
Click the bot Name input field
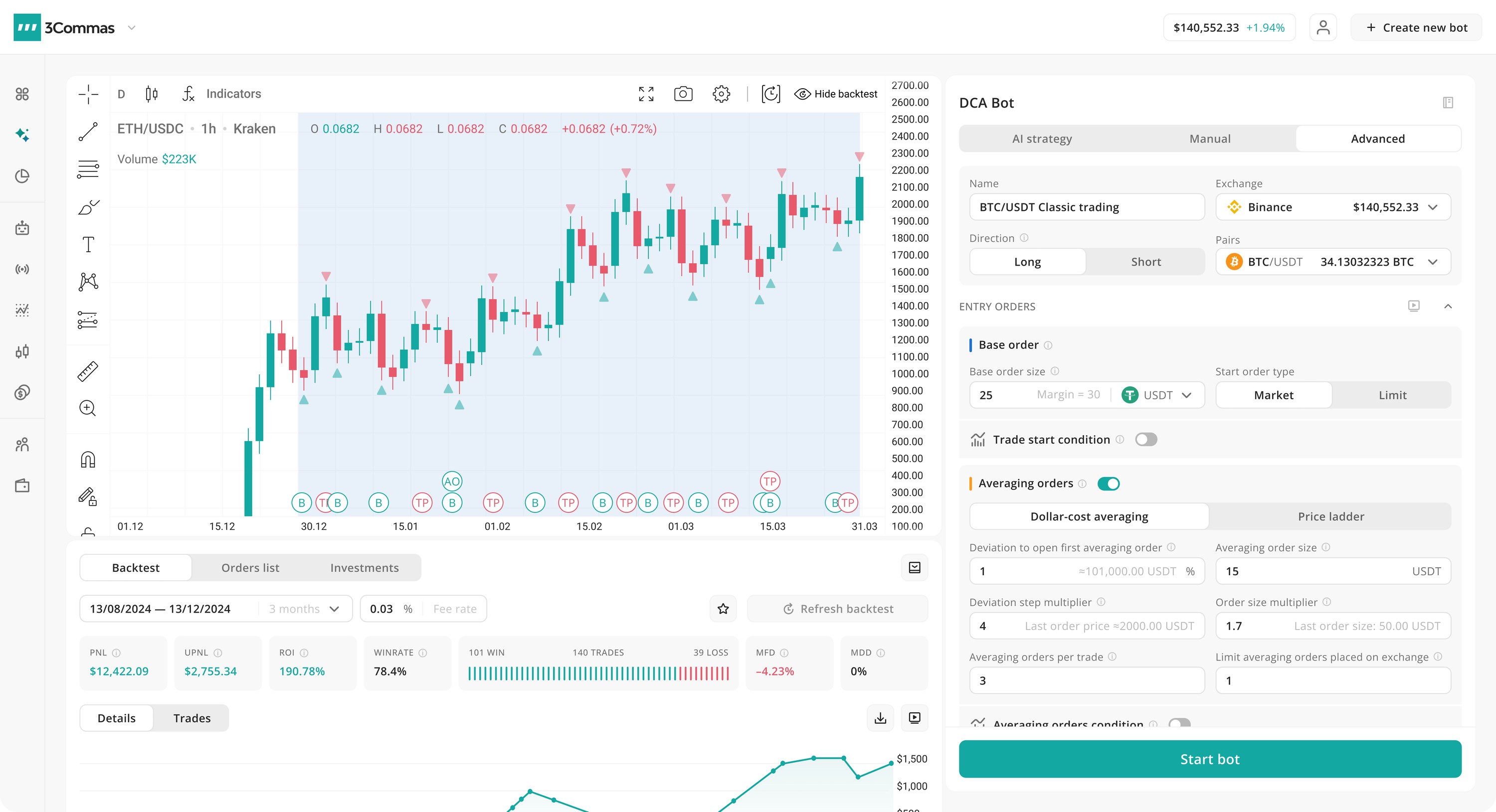1087,207
